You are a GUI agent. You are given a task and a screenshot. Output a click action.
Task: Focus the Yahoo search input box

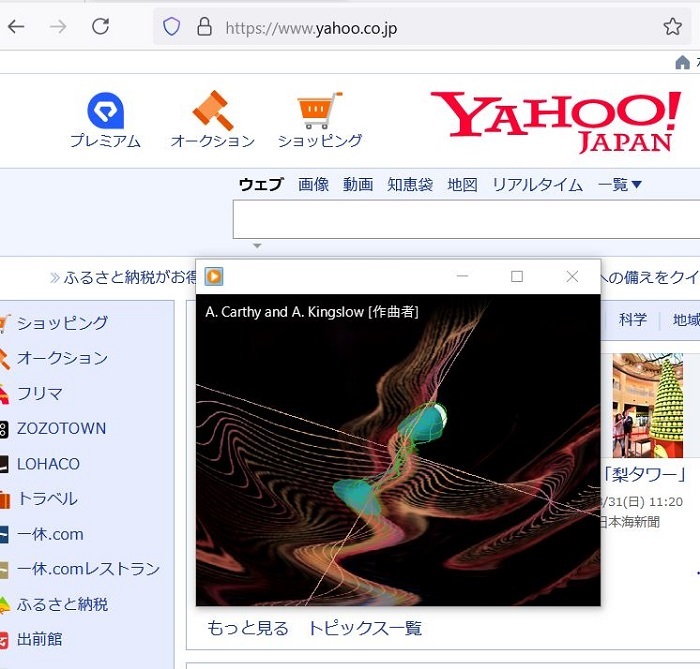click(x=466, y=220)
